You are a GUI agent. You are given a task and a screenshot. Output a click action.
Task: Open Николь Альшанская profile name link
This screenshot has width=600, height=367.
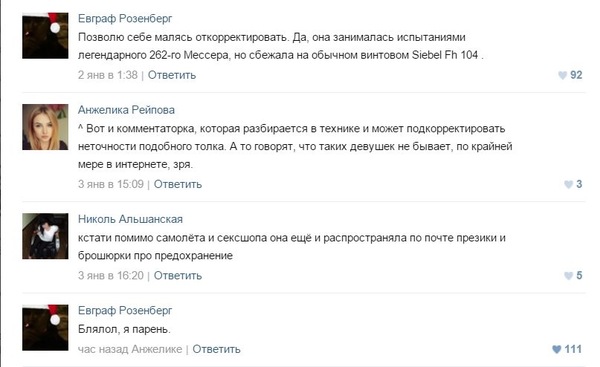(x=130, y=219)
